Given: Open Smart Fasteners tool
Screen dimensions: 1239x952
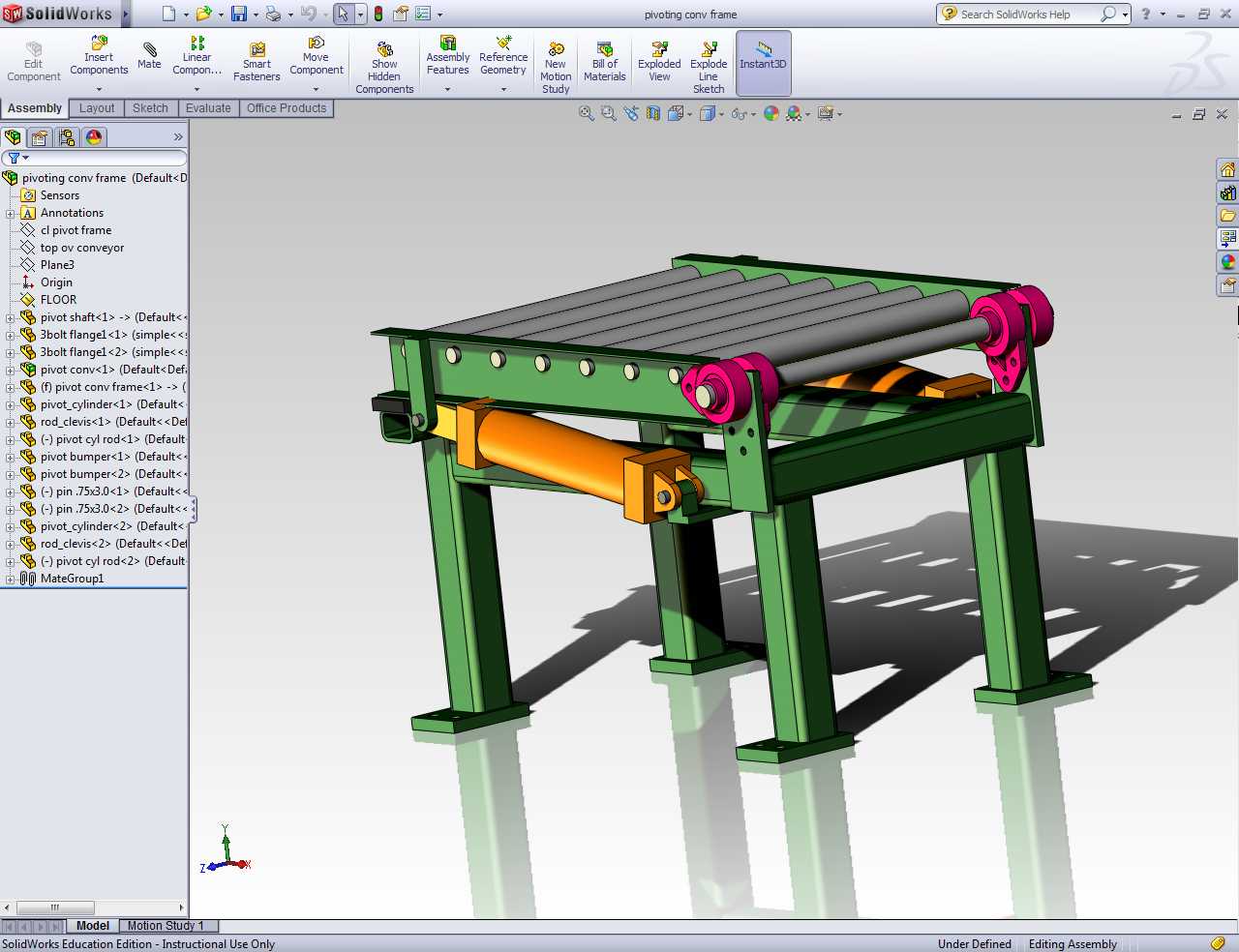Looking at the screenshot, I should point(257,62).
